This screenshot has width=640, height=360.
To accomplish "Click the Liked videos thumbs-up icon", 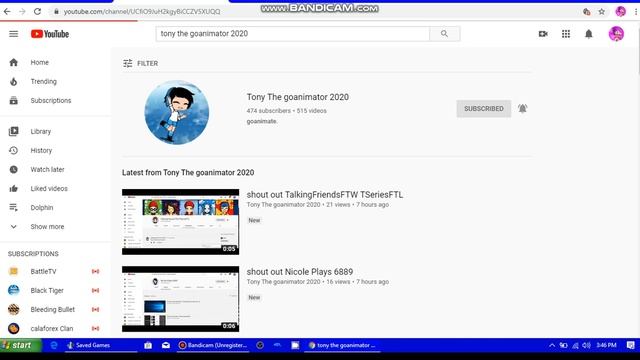I will pos(13,189).
